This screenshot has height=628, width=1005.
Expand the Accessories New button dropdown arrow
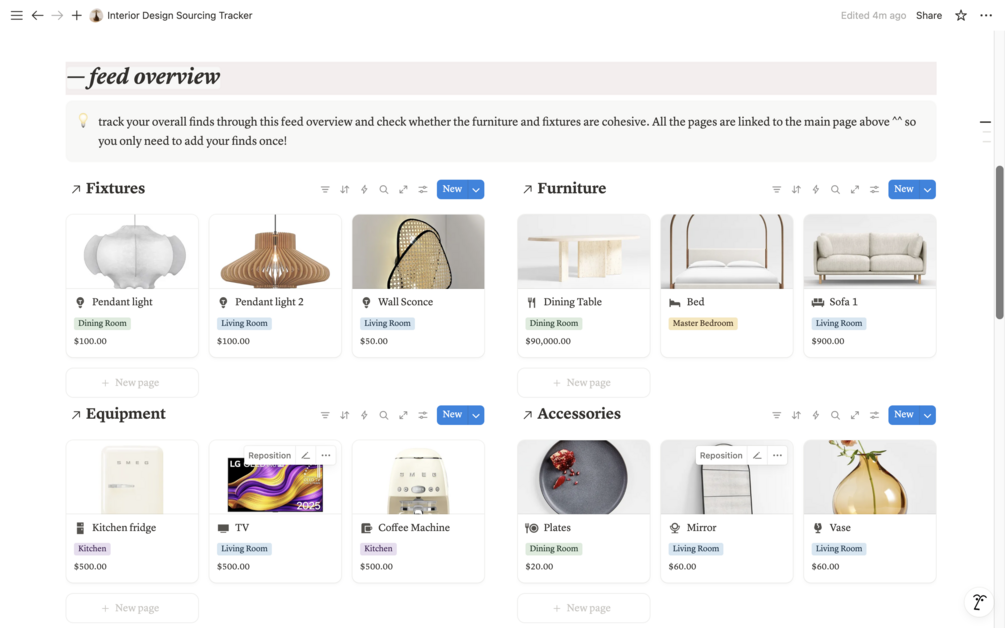(x=927, y=415)
